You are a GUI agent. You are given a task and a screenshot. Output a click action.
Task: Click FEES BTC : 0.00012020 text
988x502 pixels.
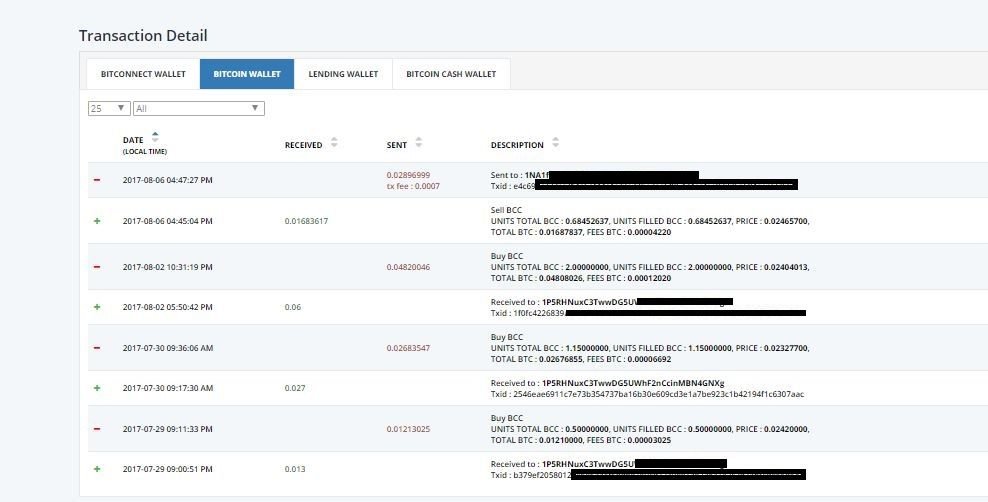pyautogui.click(x=629, y=278)
